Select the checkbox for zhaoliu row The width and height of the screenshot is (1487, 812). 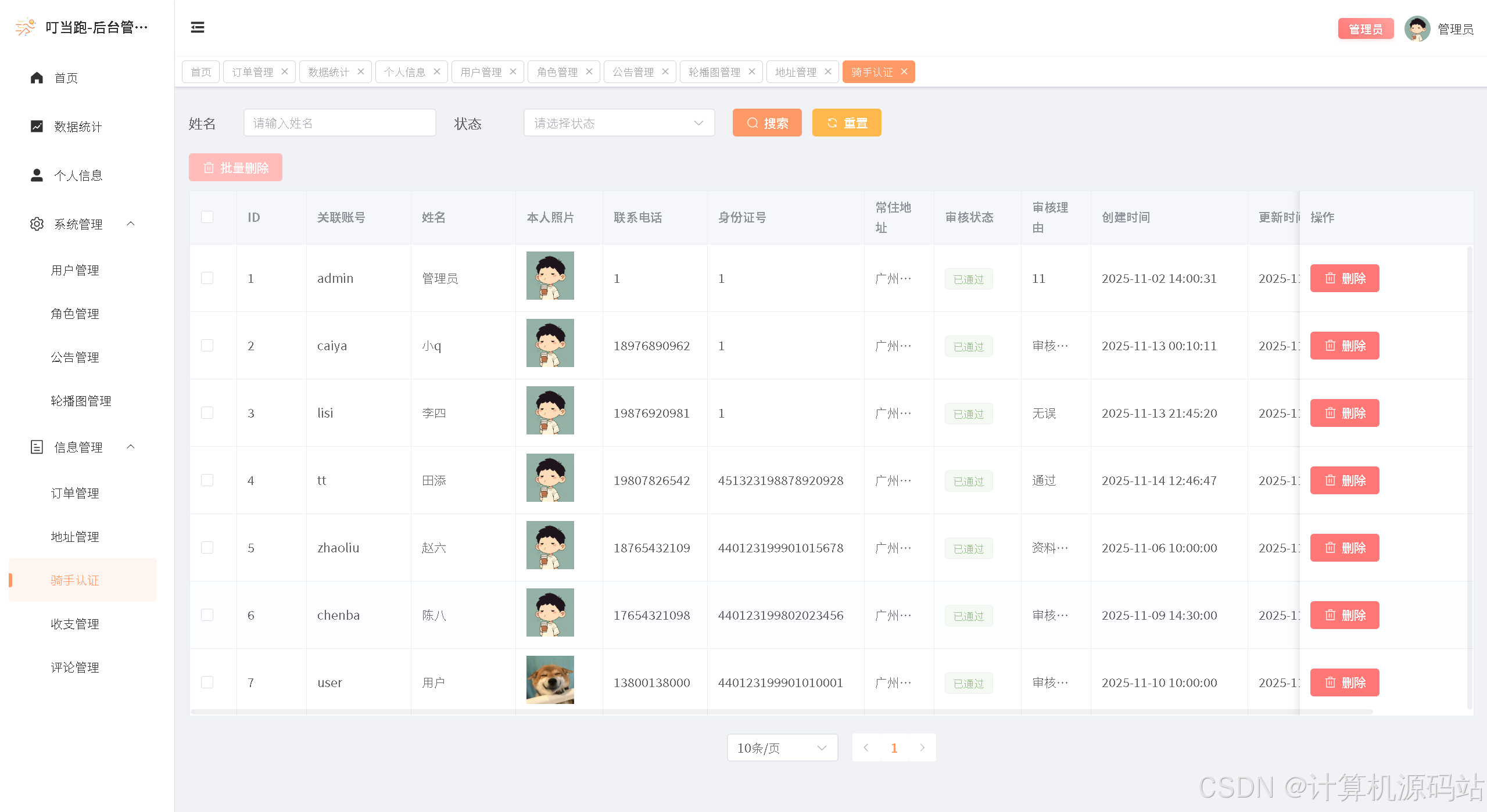(x=207, y=548)
